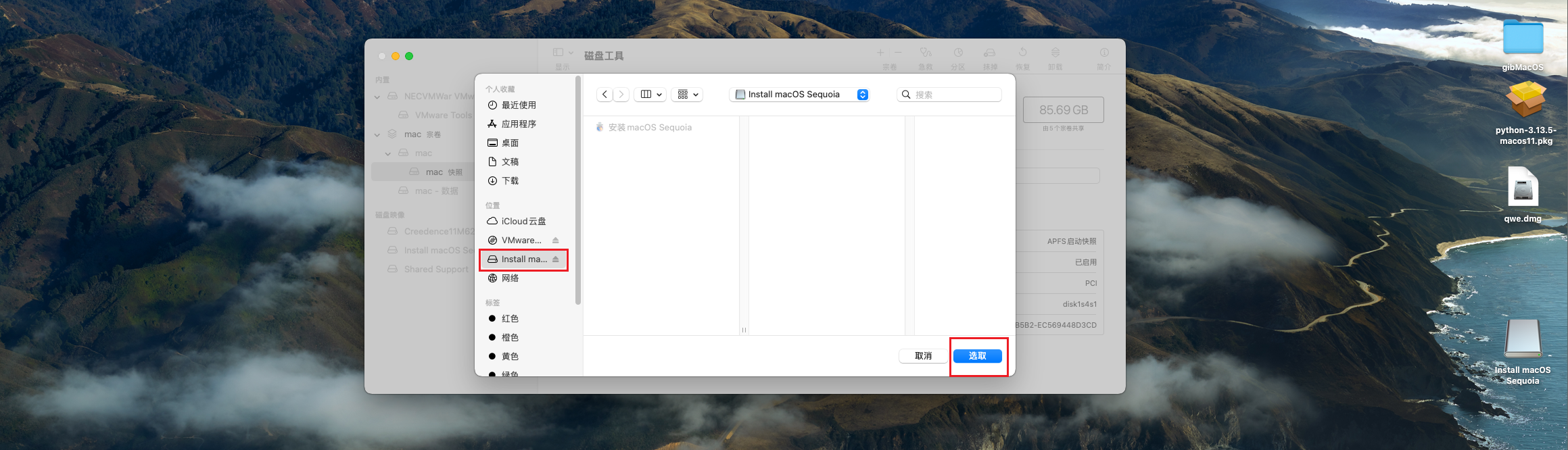Click the PCI connection value

click(1091, 283)
